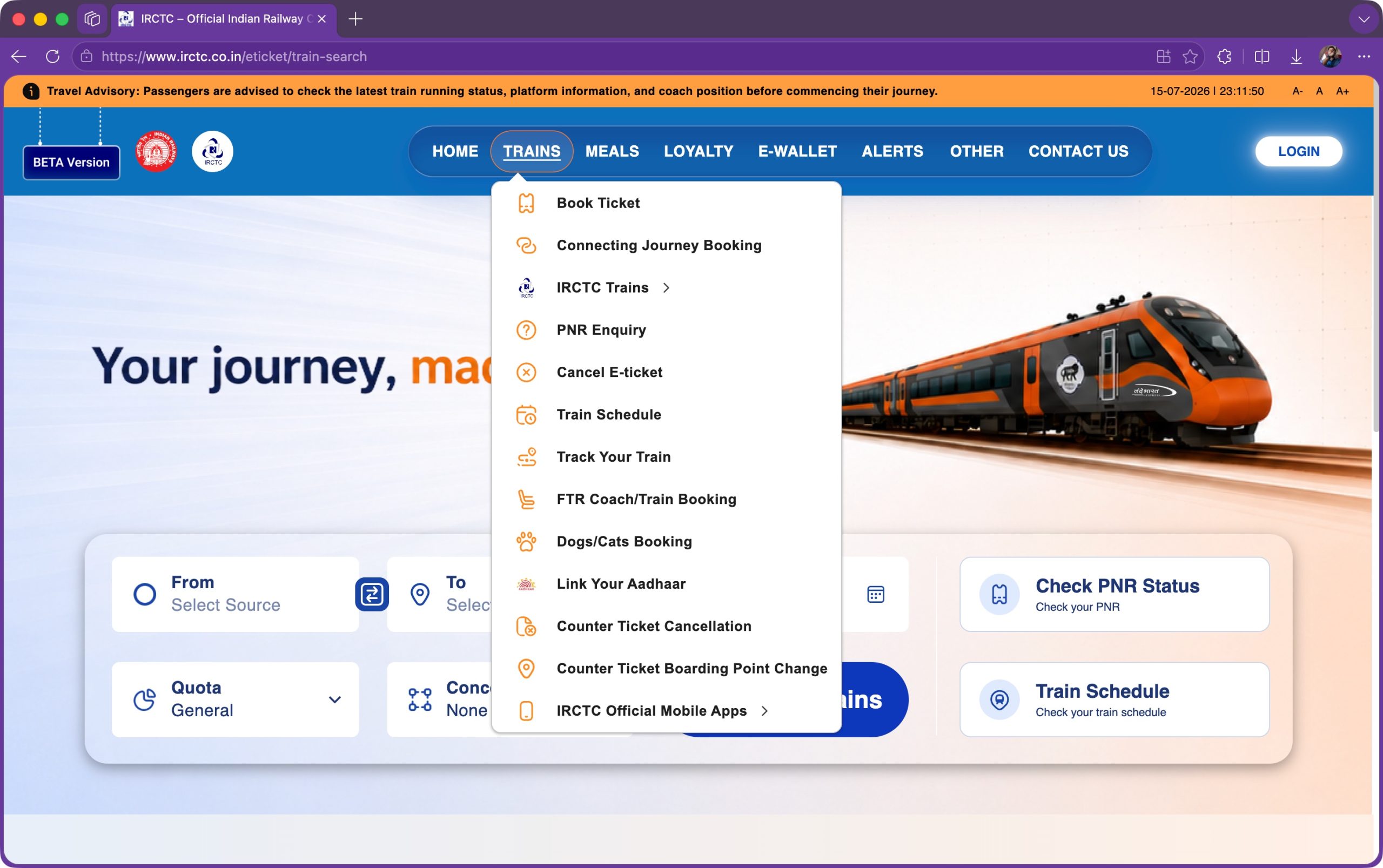Toggle the browser split screen icon
1383x868 pixels.
[1261, 56]
